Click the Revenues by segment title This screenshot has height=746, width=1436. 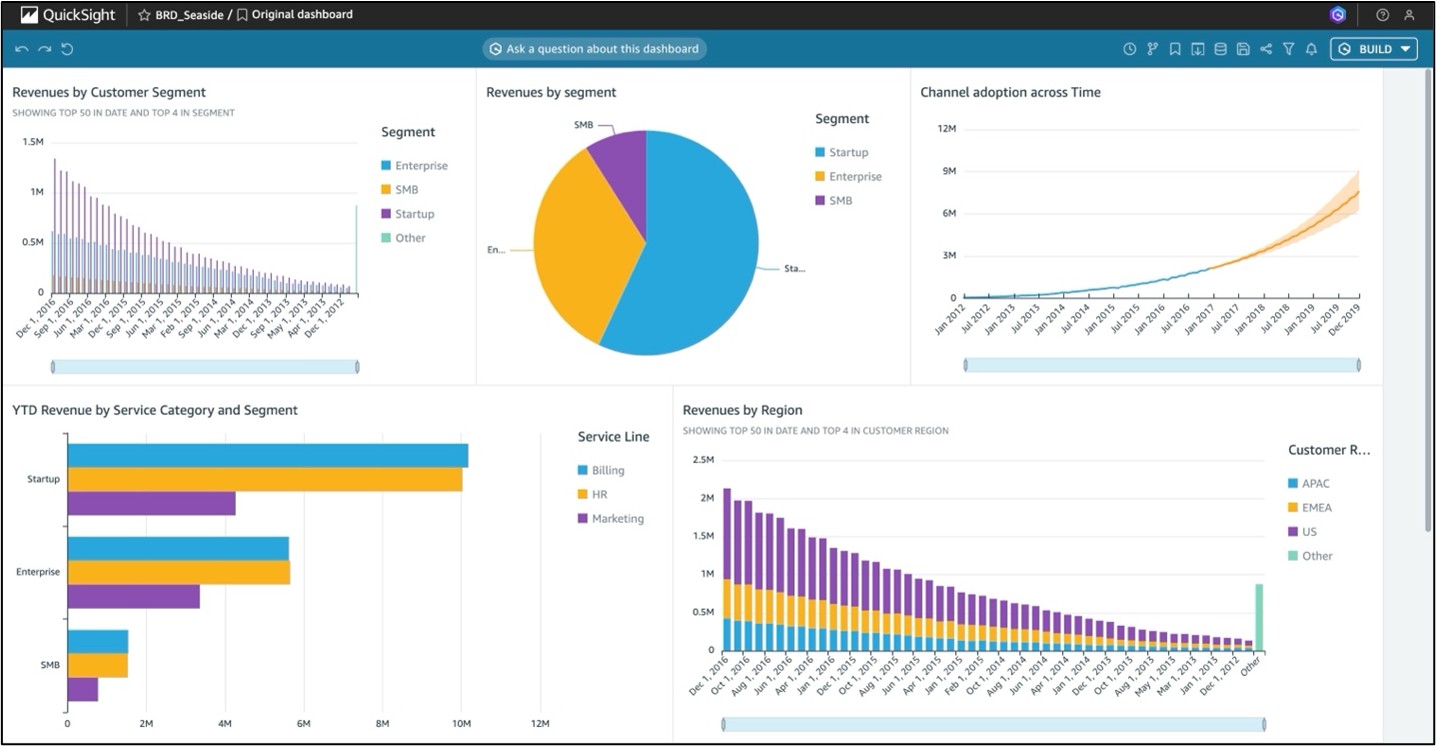[x=551, y=92]
